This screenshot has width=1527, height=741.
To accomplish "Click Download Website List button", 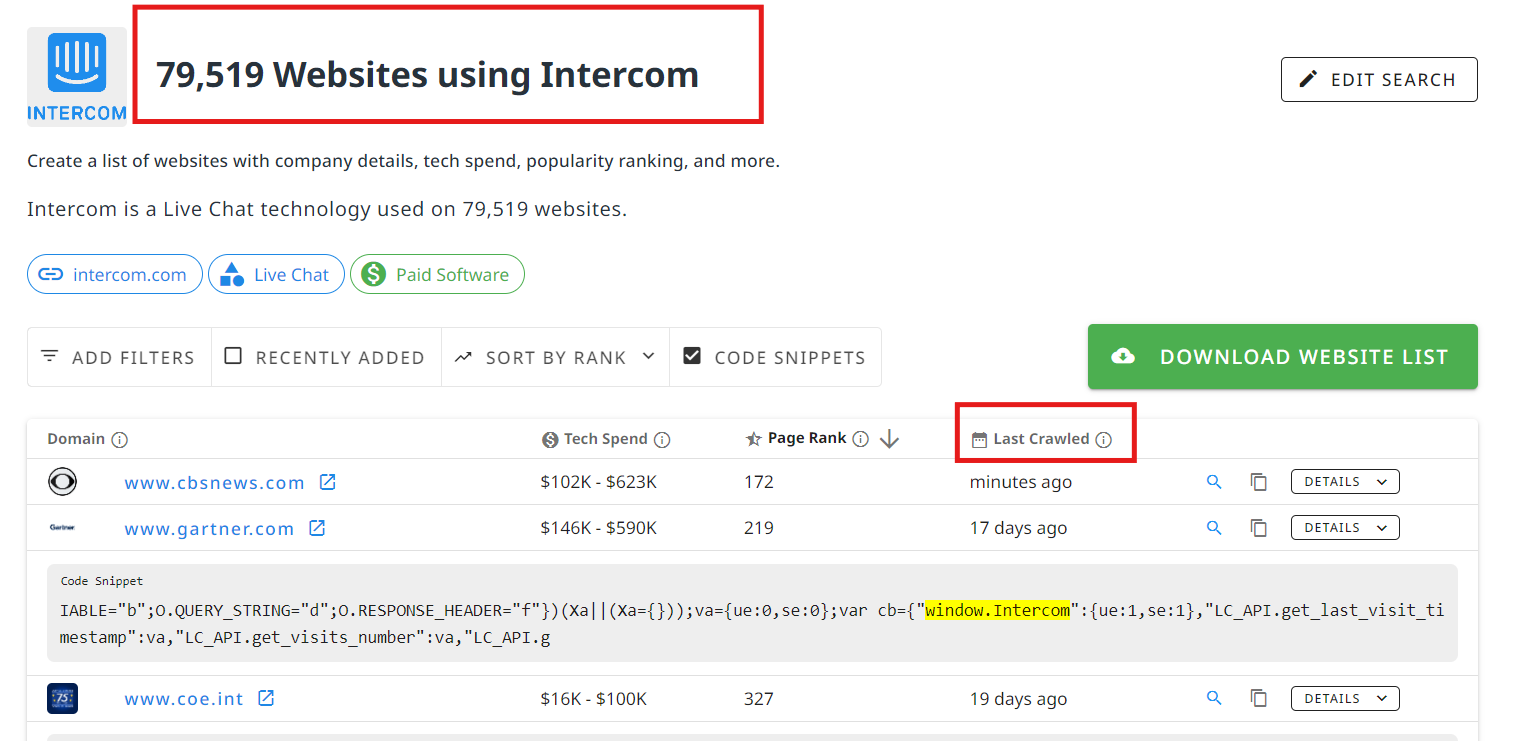I will [x=1283, y=357].
